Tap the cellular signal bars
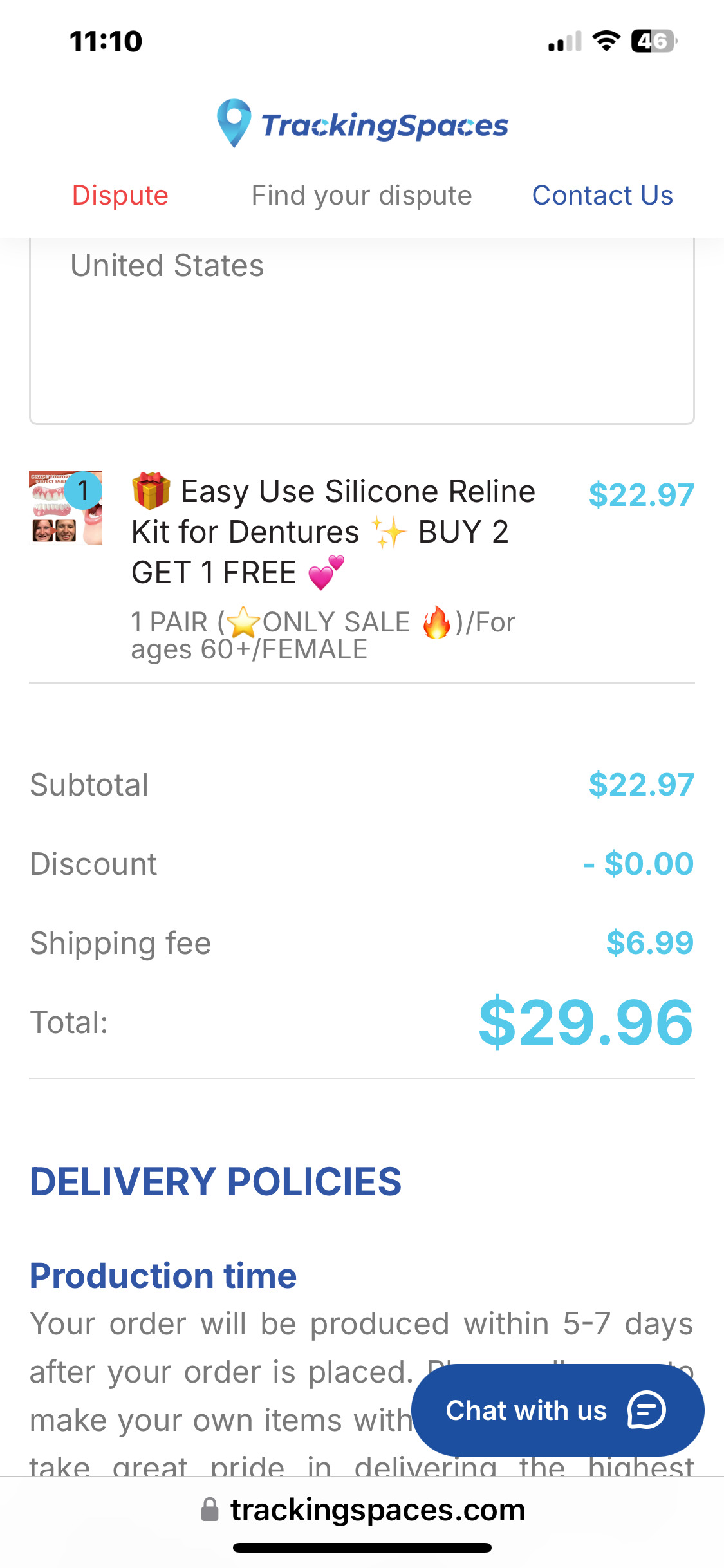The width and height of the screenshot is (724, 1568). tap(564, 42)
